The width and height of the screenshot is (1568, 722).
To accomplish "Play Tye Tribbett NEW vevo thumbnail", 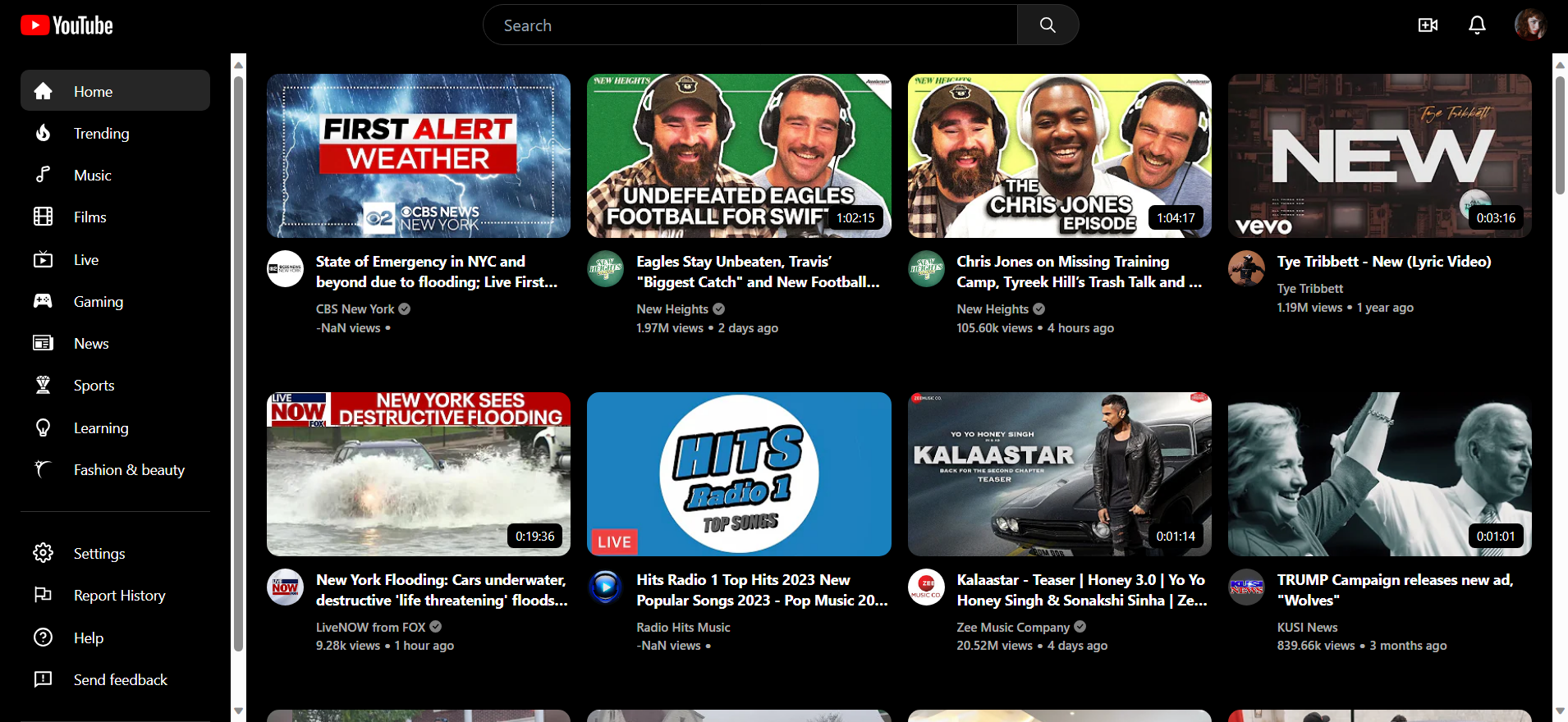I will pyautogui.click(x=1379, y=156).
